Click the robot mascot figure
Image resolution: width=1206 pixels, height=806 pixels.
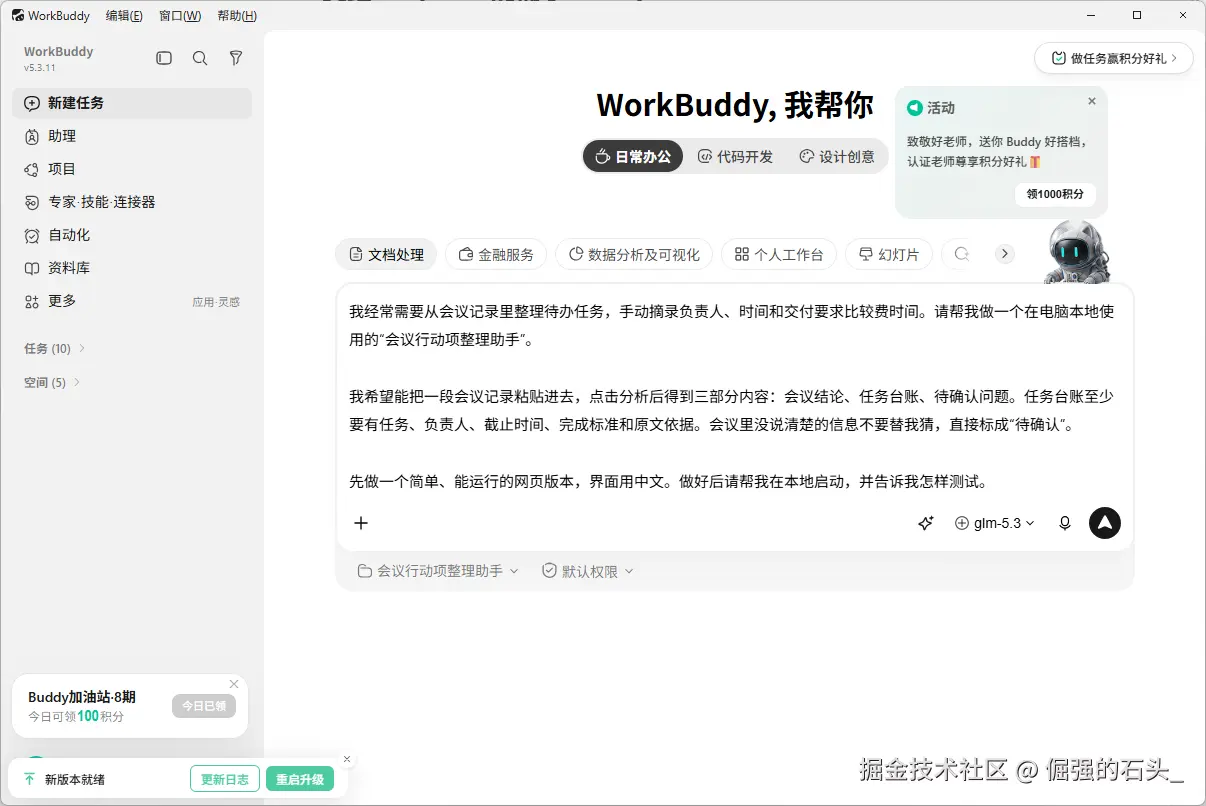click(1077, 251)
